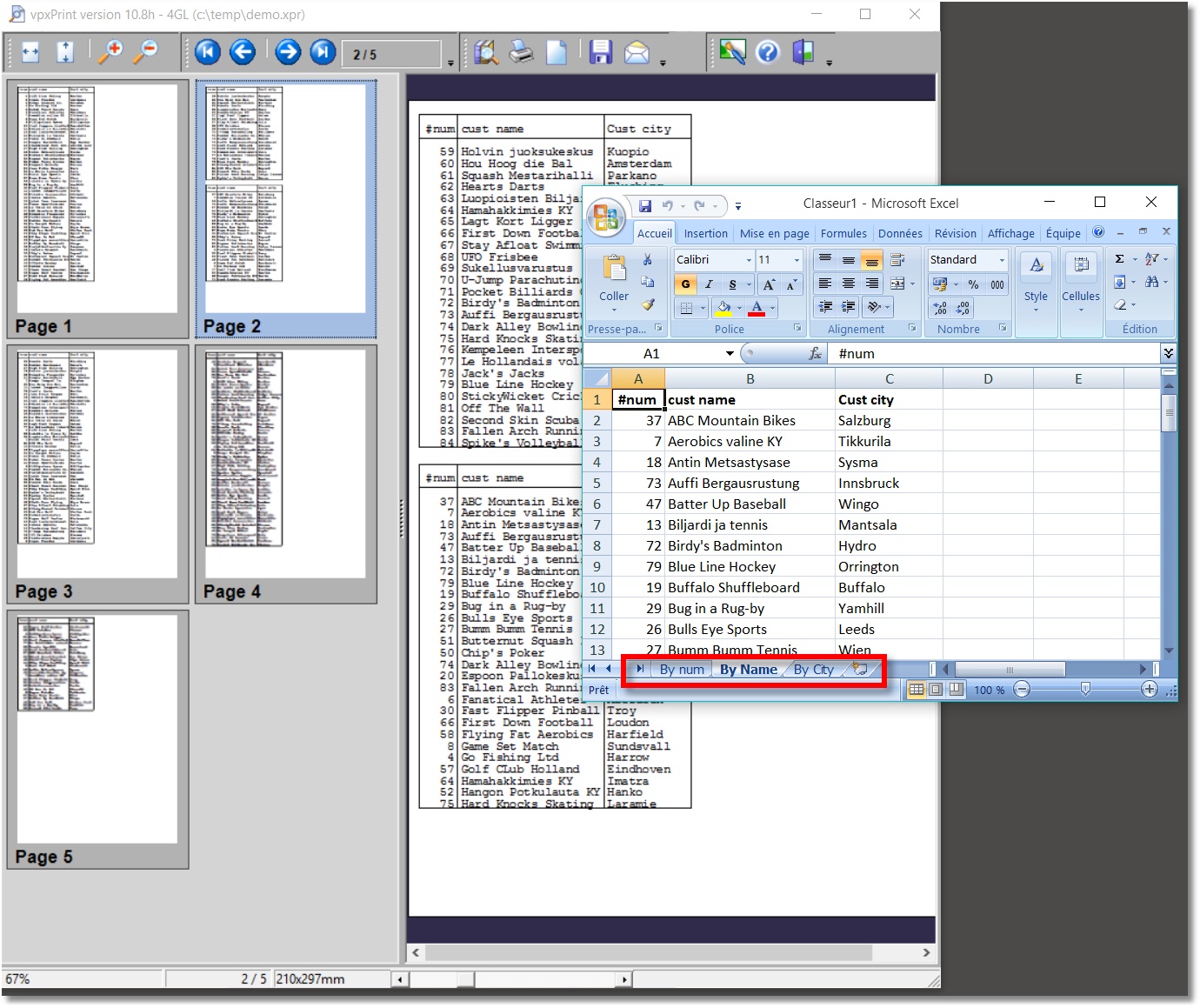Toggle wrap text button in Alignement
The width and height of the screenshot is (1200, 1008).
897,260
